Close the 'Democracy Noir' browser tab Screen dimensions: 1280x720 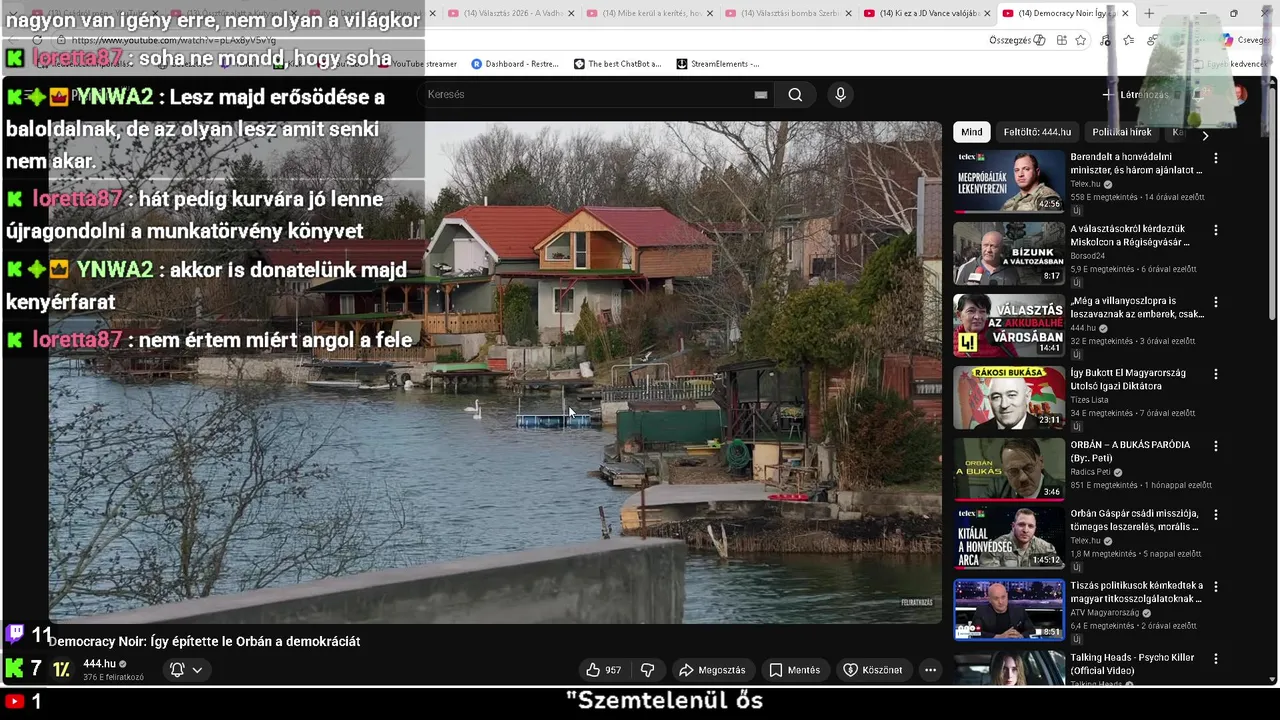pyautogui.click(x=1125, y=13)
